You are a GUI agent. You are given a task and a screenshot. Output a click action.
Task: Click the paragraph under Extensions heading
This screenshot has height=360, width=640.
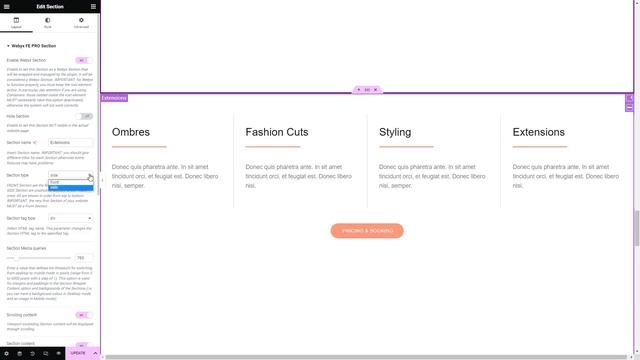(566, 176)
